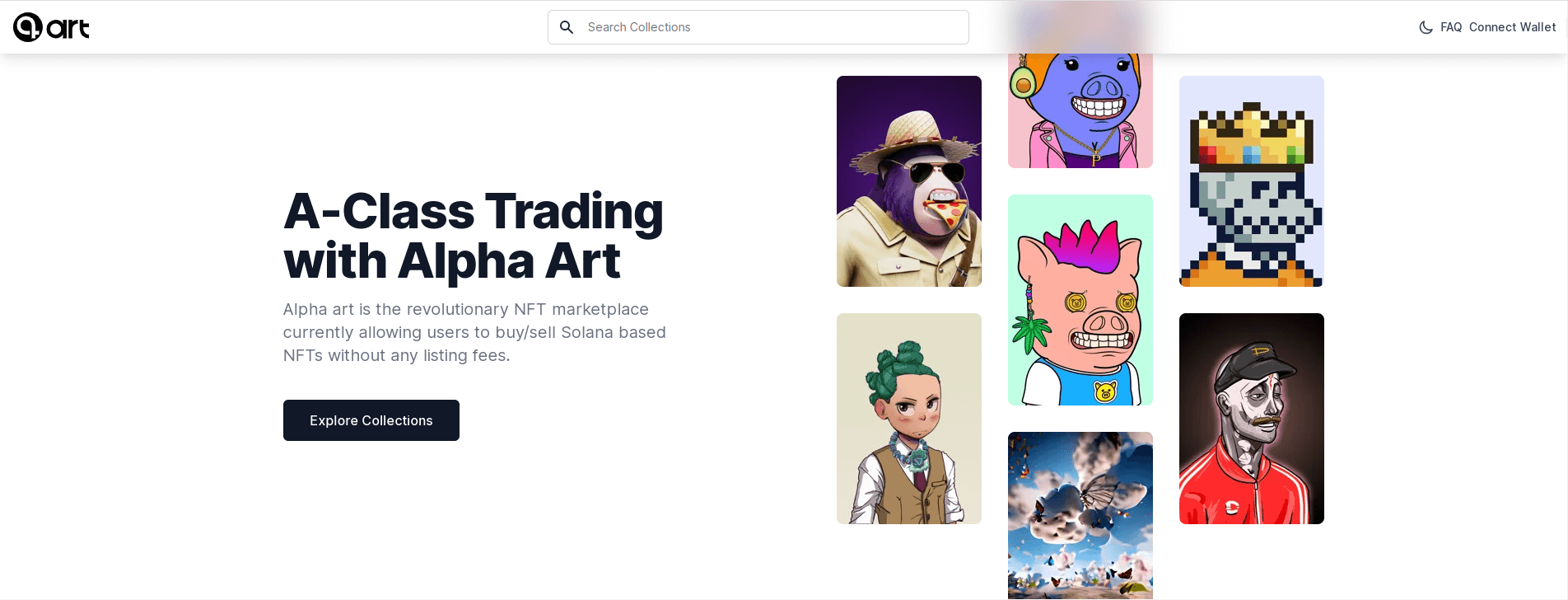Select the man in red jacket NFT
This screenshot has width=1568, height=600.
pos(1252,419)
